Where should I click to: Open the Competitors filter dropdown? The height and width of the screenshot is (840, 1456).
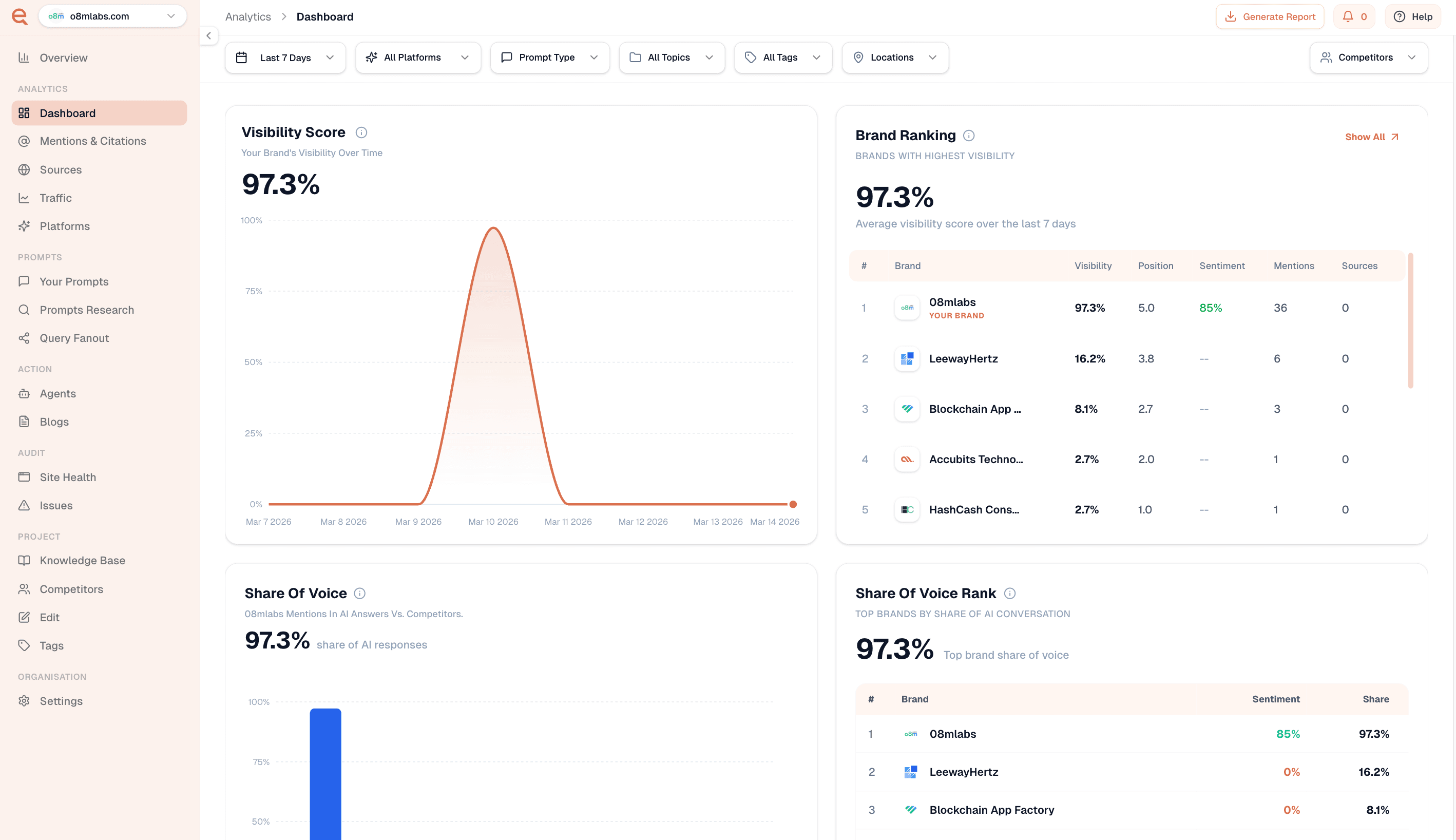click(1368, 57)
